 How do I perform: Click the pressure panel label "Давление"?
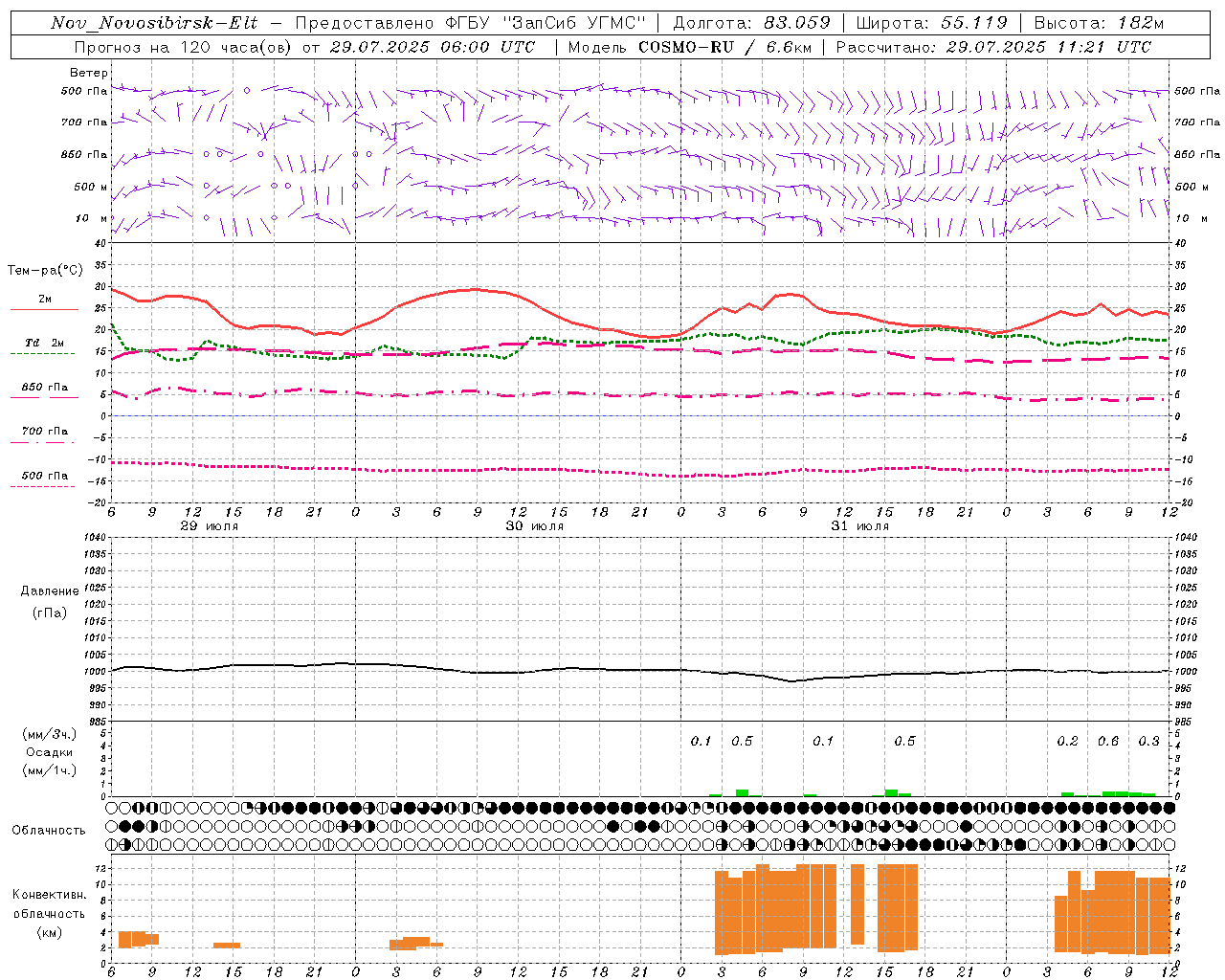(50, 591)
